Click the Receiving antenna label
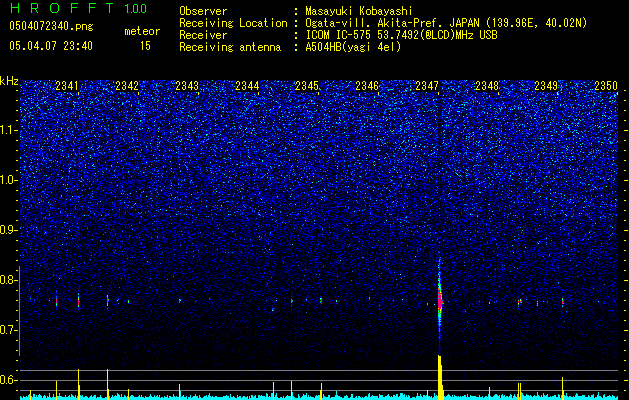 click(230, 47)
